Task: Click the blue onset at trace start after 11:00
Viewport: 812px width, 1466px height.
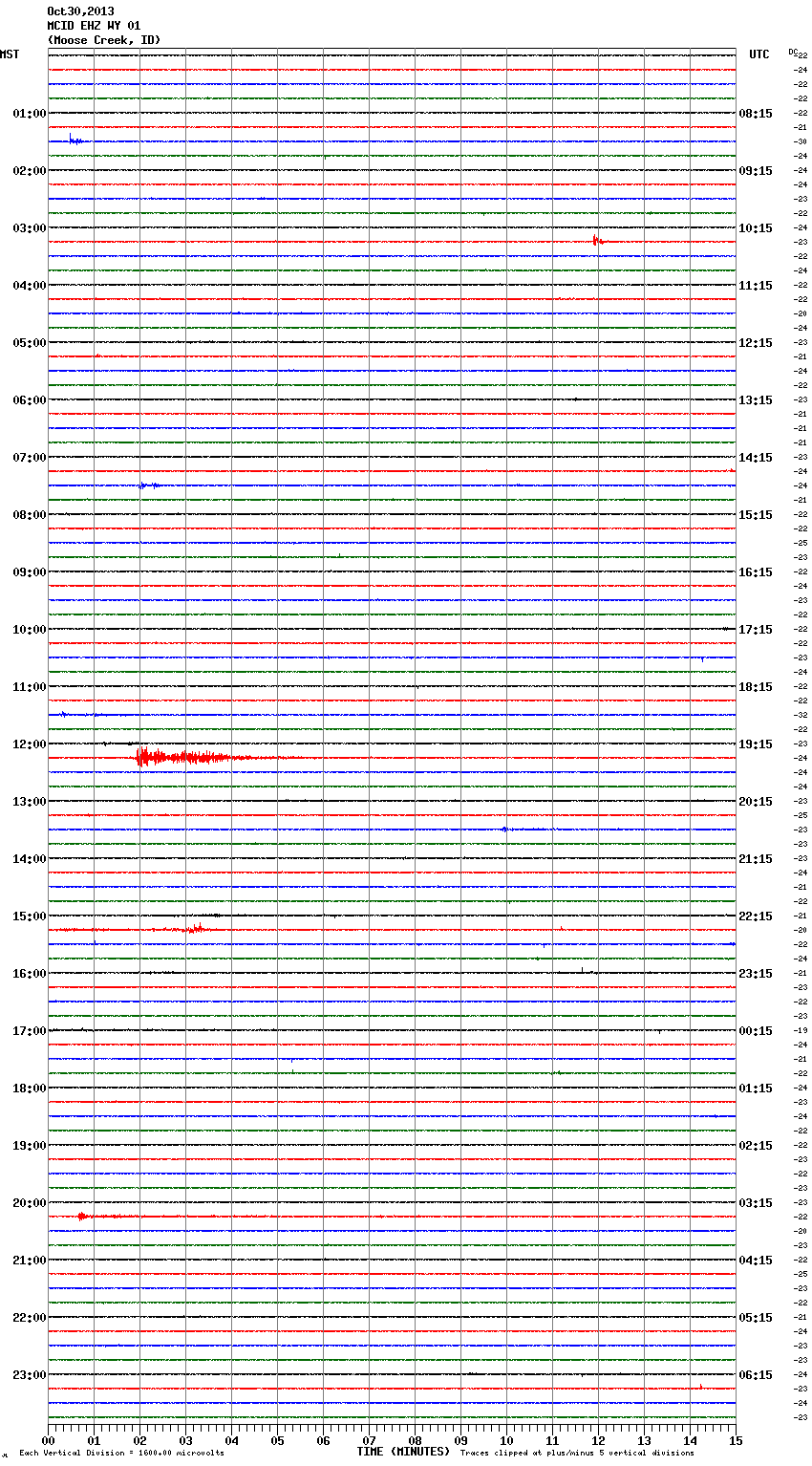Action: pyautogui.click(x=65, y=714)
